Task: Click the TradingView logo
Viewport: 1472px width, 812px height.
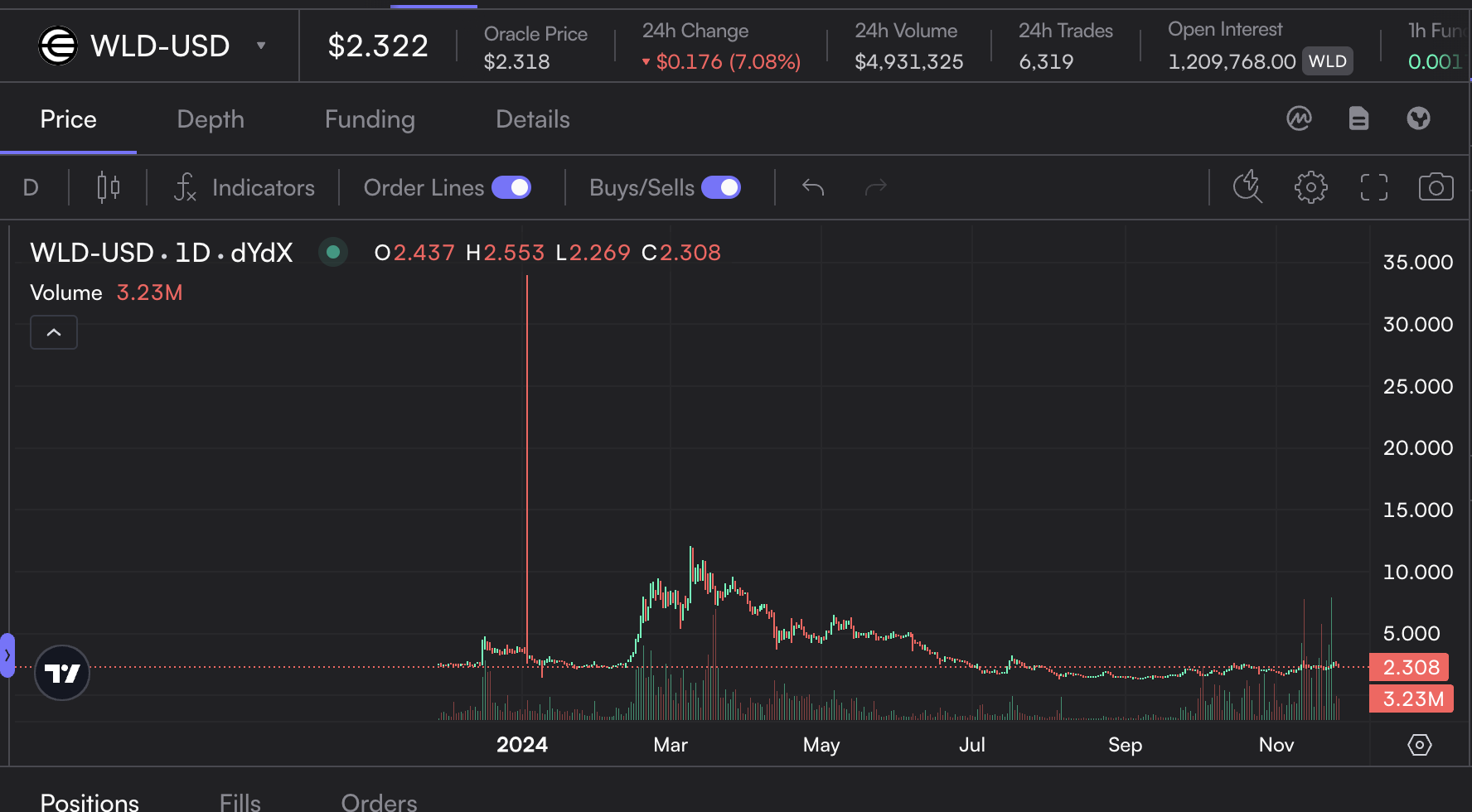Action: pos(62,673)
